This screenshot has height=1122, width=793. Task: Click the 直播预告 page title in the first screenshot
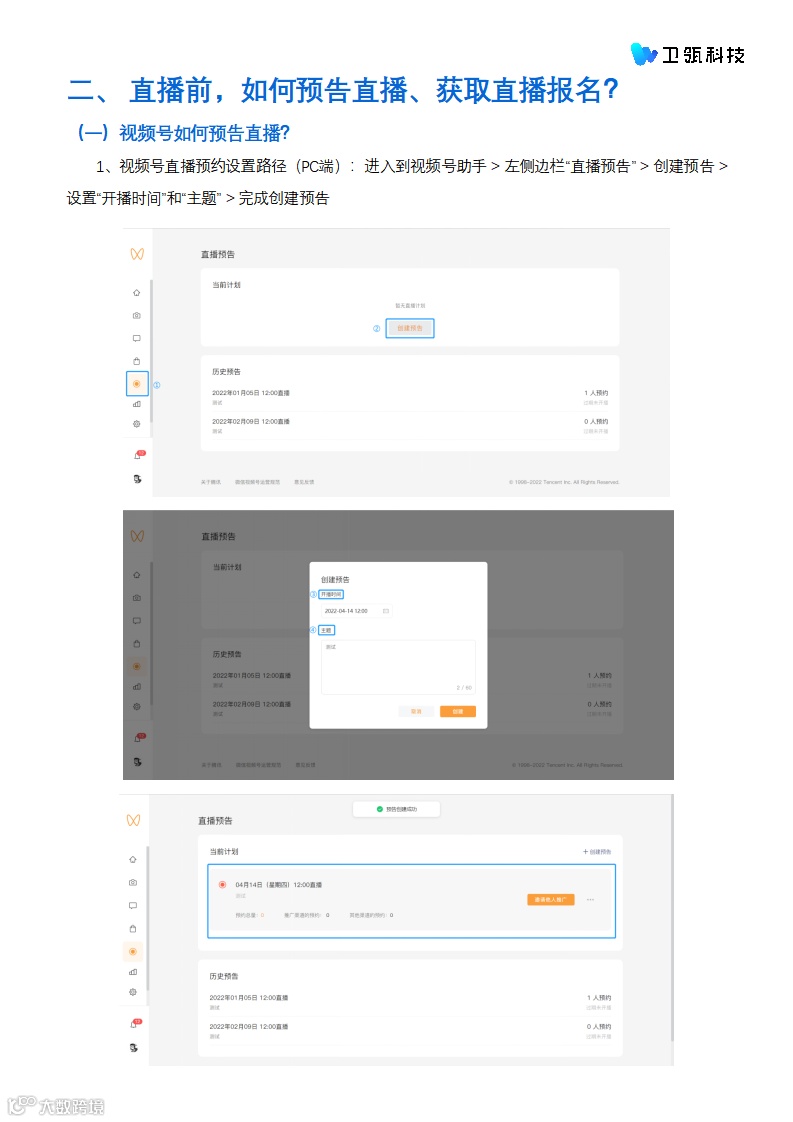coord(218,255)
